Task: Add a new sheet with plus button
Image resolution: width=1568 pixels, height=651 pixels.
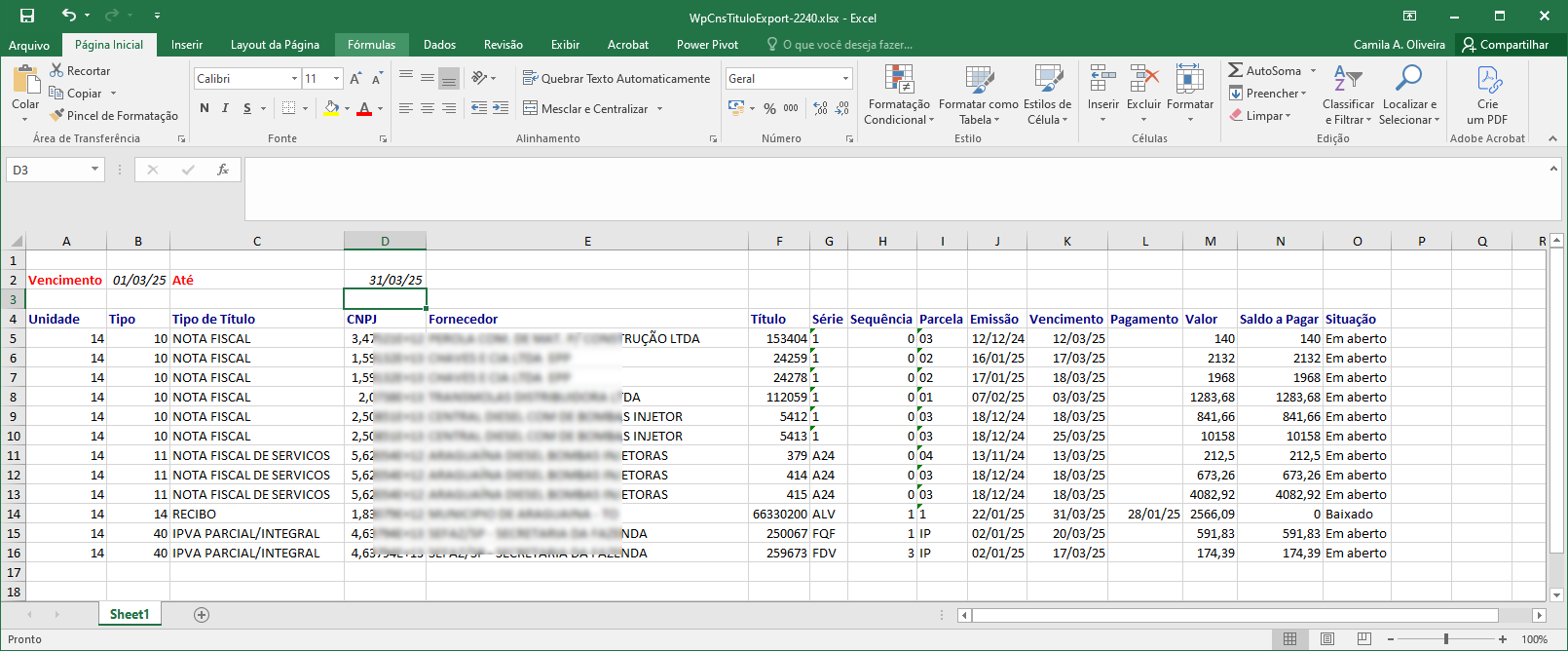Action: [202, 615]
